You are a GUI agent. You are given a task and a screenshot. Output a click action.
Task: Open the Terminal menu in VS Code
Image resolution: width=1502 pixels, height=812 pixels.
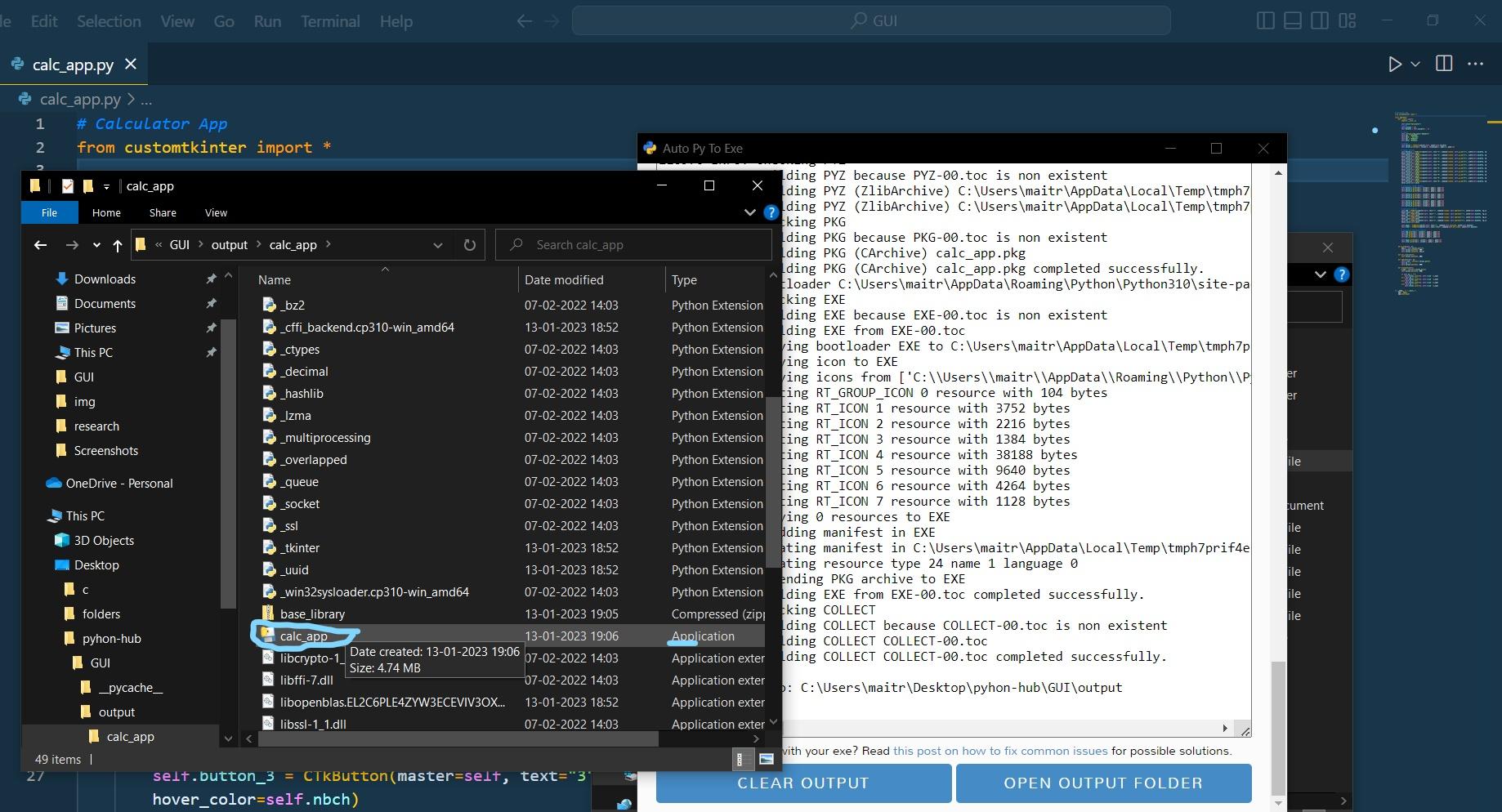tap(330, 21)
